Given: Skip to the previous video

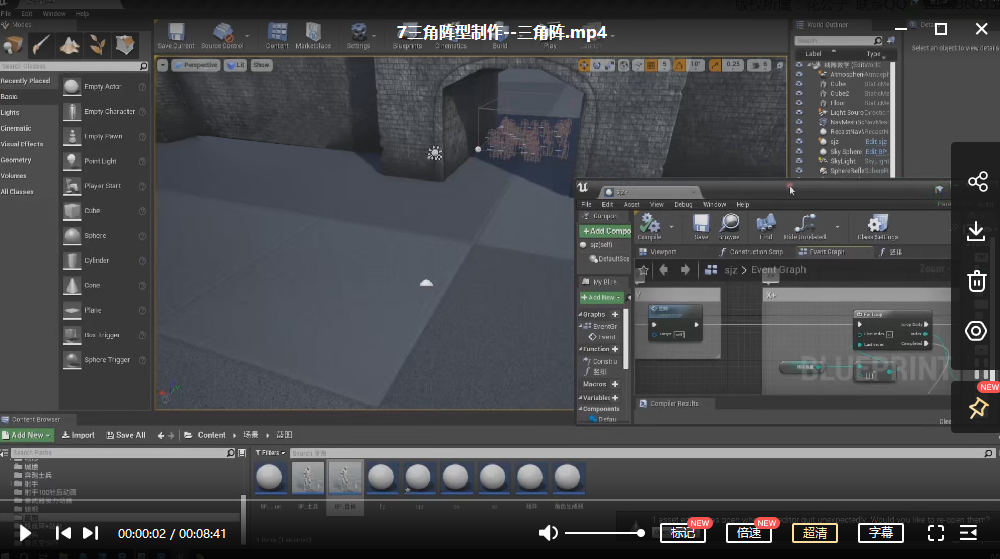Looking at the screenshot, I should click(63, 533).
